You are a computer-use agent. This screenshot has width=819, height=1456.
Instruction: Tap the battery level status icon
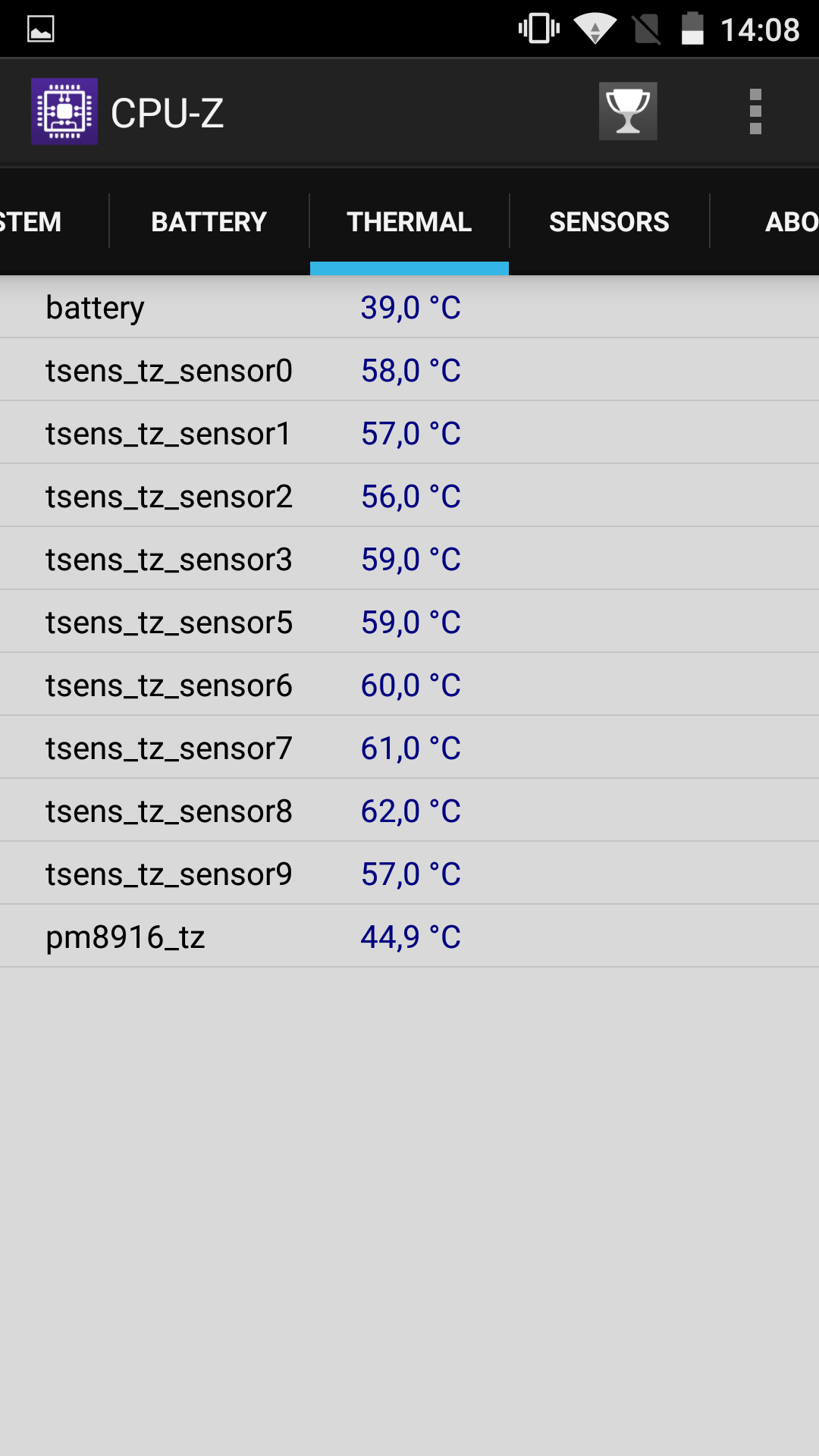tap(692, 29)
